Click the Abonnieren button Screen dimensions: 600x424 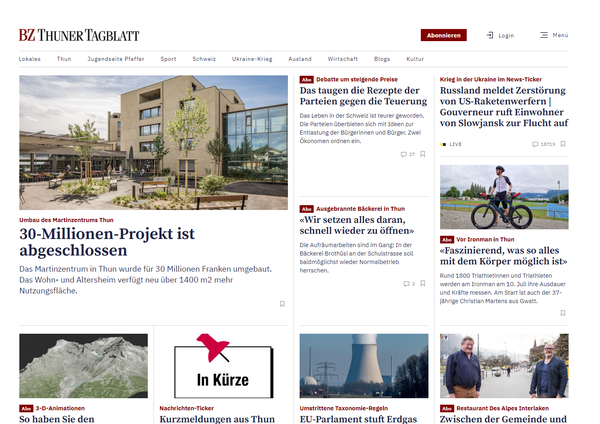point(443,35)
